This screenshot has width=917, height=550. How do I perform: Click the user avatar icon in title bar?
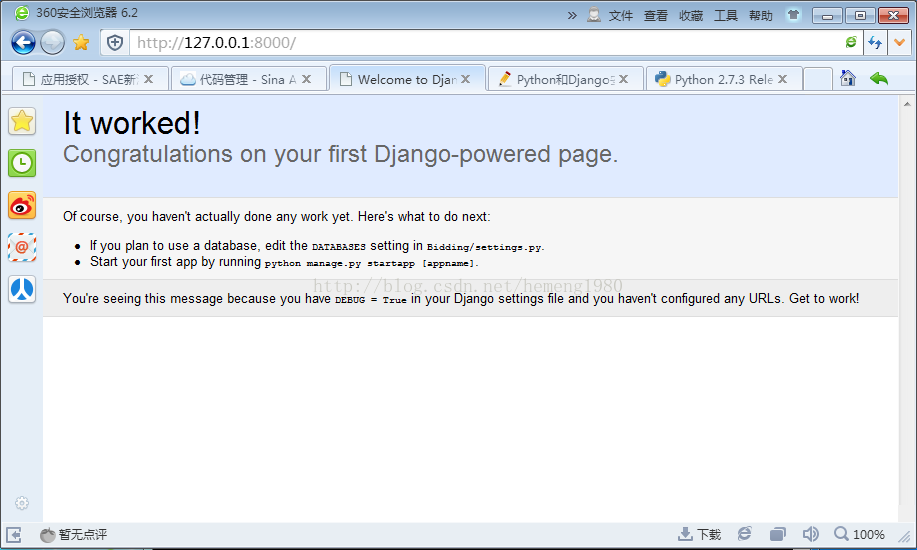594,15
